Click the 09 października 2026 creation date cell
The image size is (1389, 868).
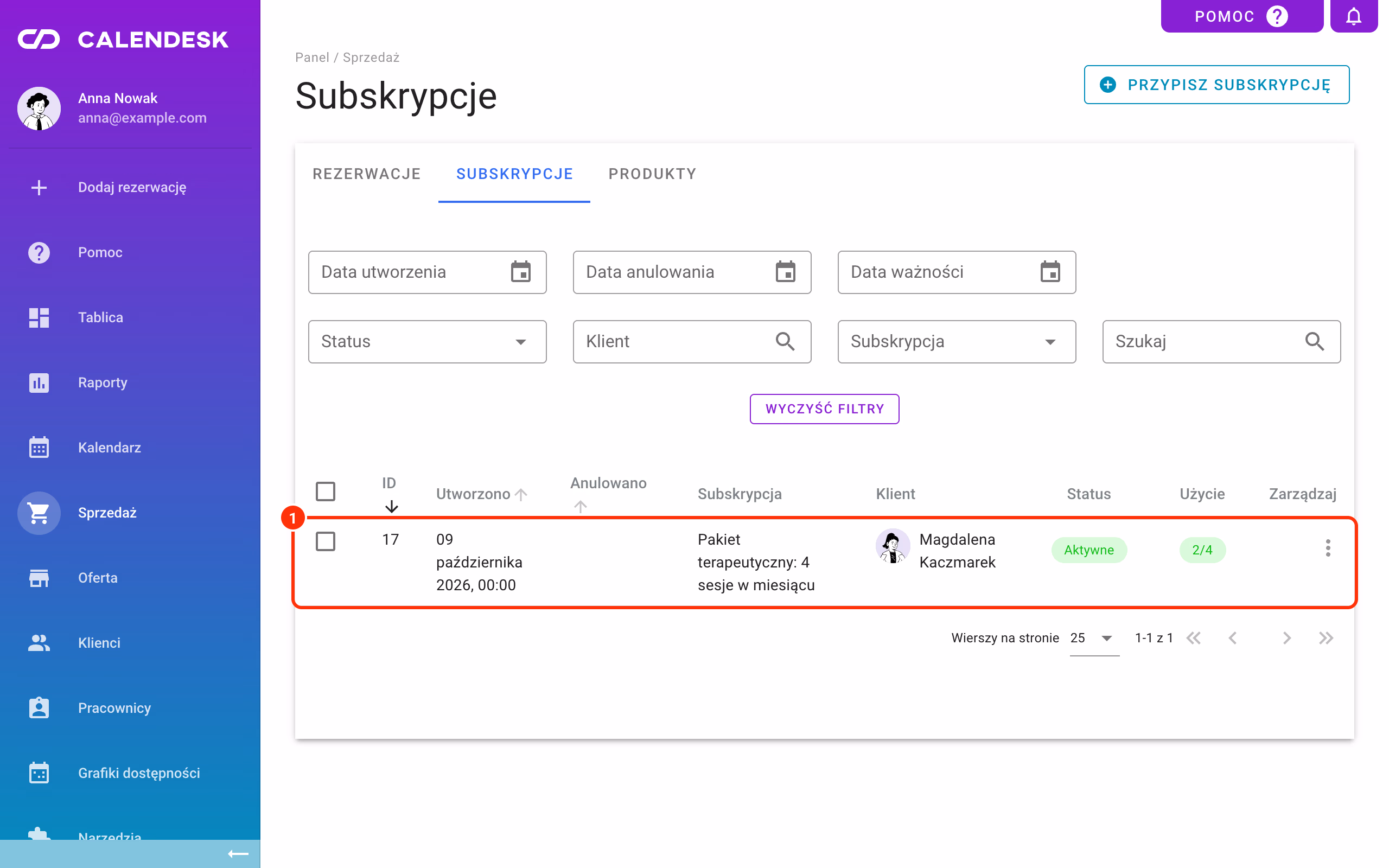(x=479, y=562)
